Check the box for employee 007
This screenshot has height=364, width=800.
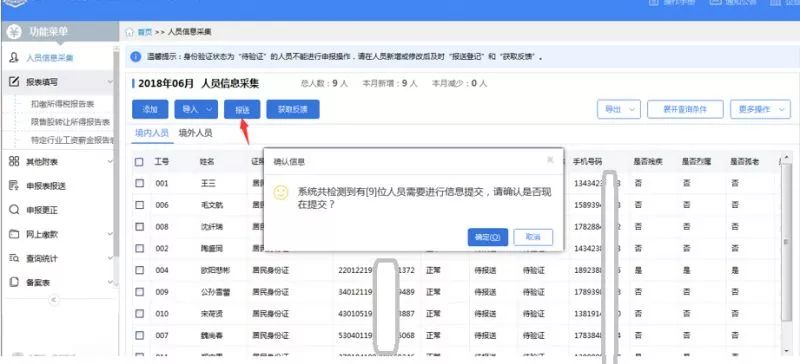point(139,335)
